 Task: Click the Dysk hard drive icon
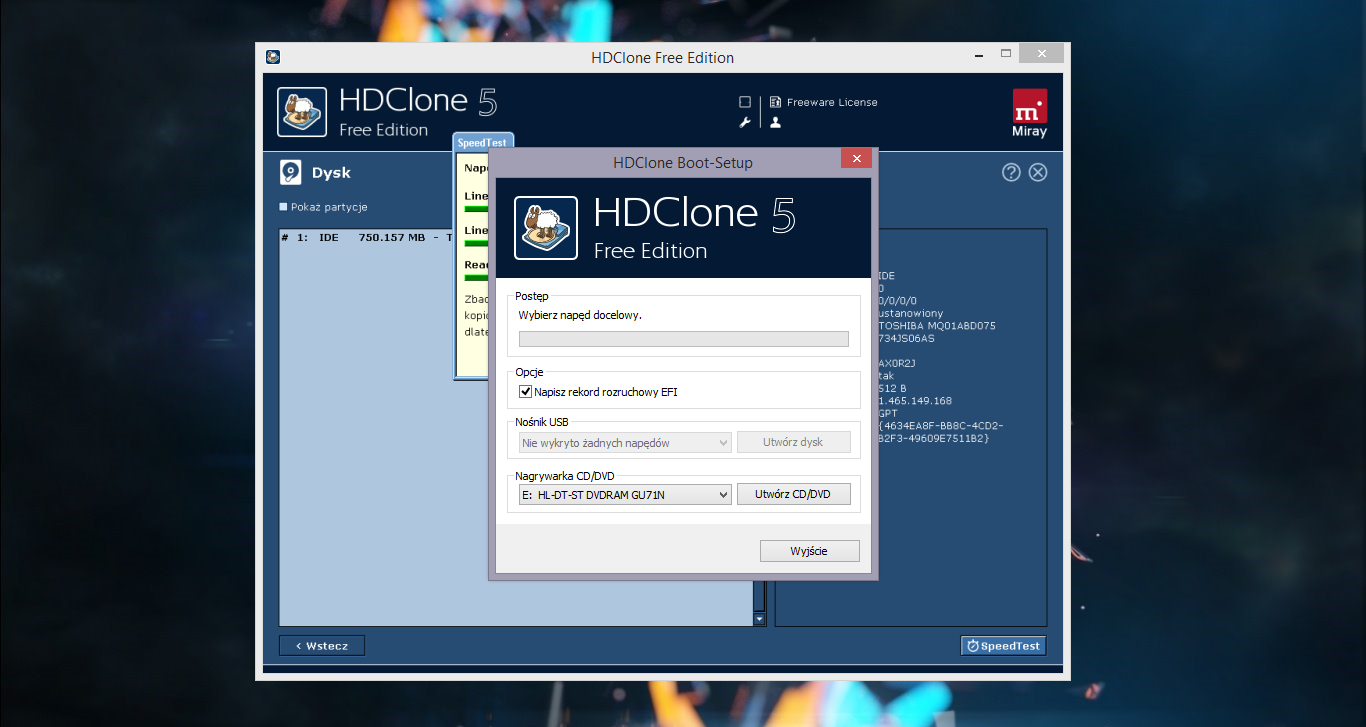click(290, 172)
